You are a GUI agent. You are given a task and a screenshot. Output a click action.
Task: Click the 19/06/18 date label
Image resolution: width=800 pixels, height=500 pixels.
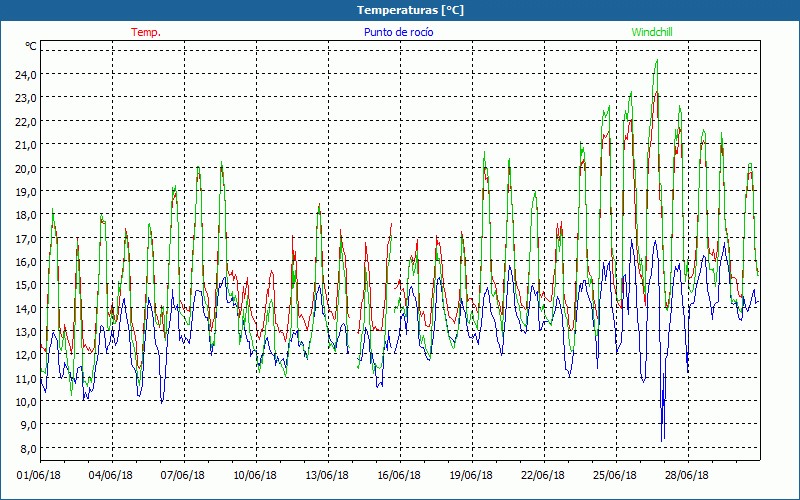pyautogui.click(x=471, y=475)
